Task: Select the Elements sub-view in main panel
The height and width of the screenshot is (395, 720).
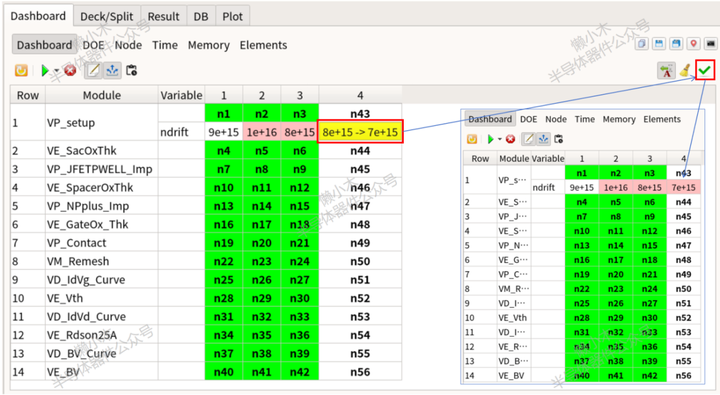Action: (263, 45)
